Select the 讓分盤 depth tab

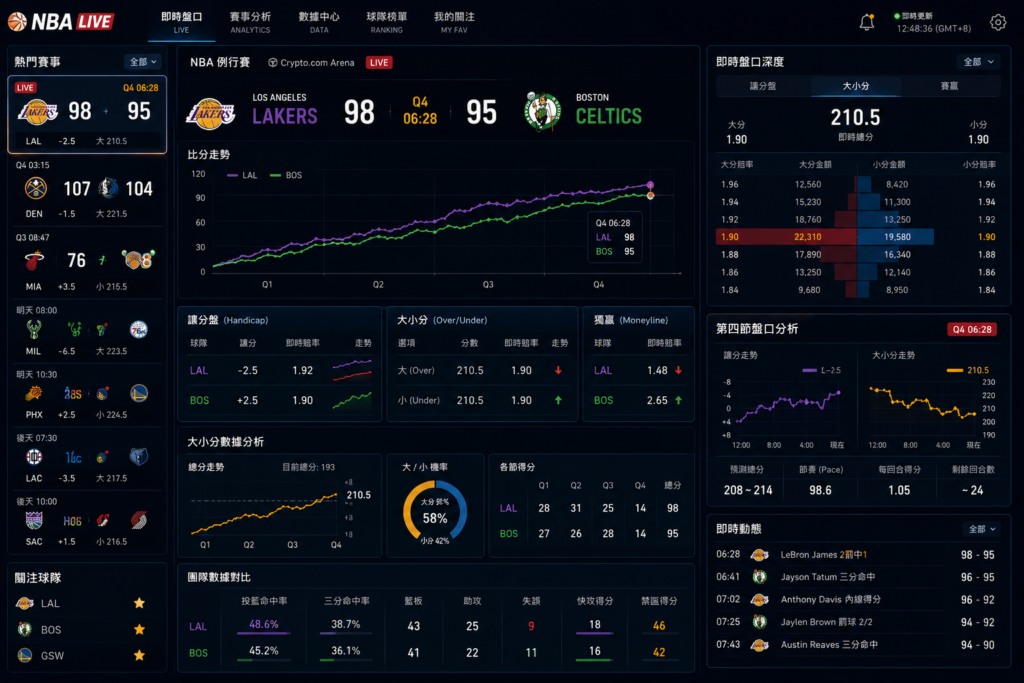(763, 86)
